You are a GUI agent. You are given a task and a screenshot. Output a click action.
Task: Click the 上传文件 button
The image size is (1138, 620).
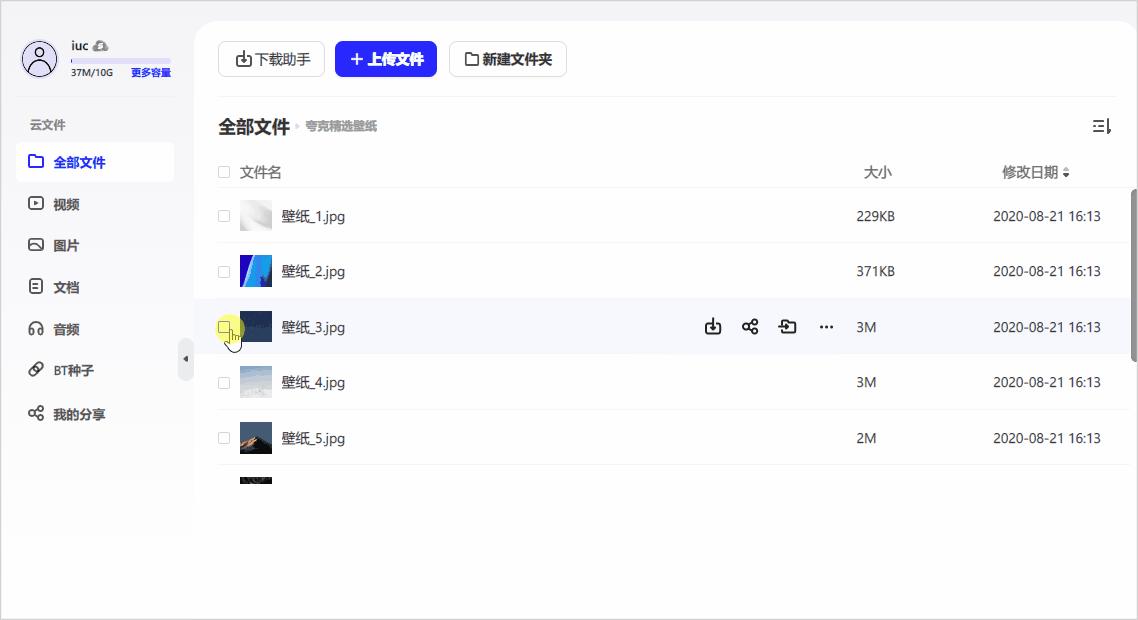(386, 59)
